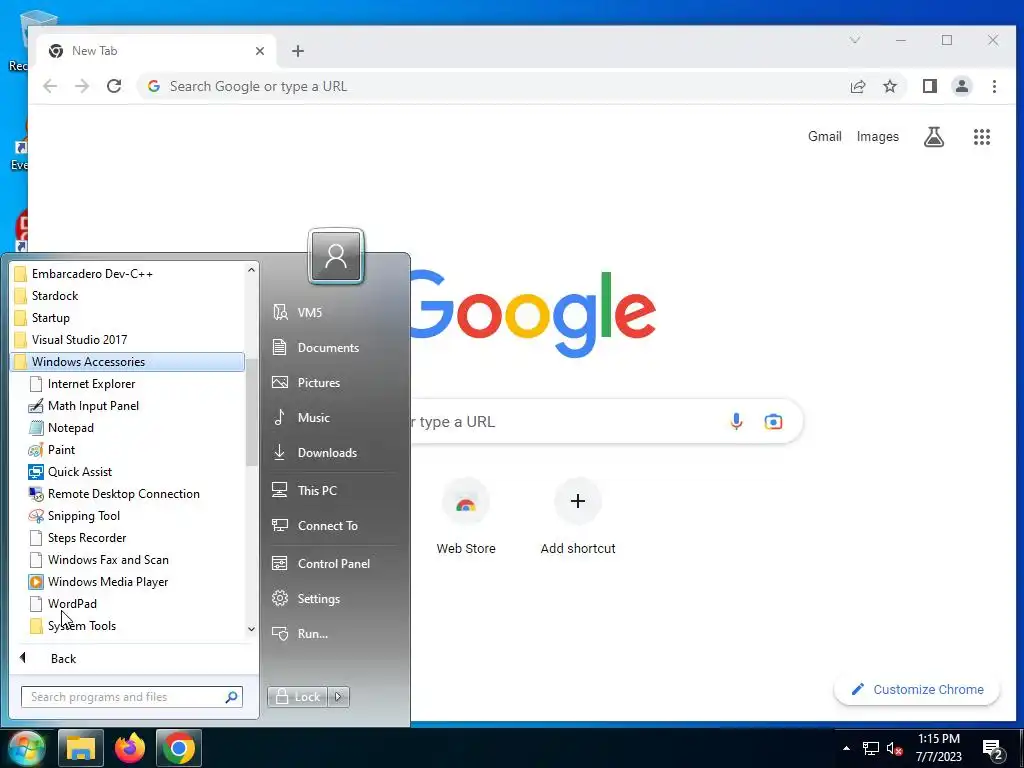This screenshot has width=1024, height=768.
Task: Search by image with Google Lens icon
Action: coord(773,422)
